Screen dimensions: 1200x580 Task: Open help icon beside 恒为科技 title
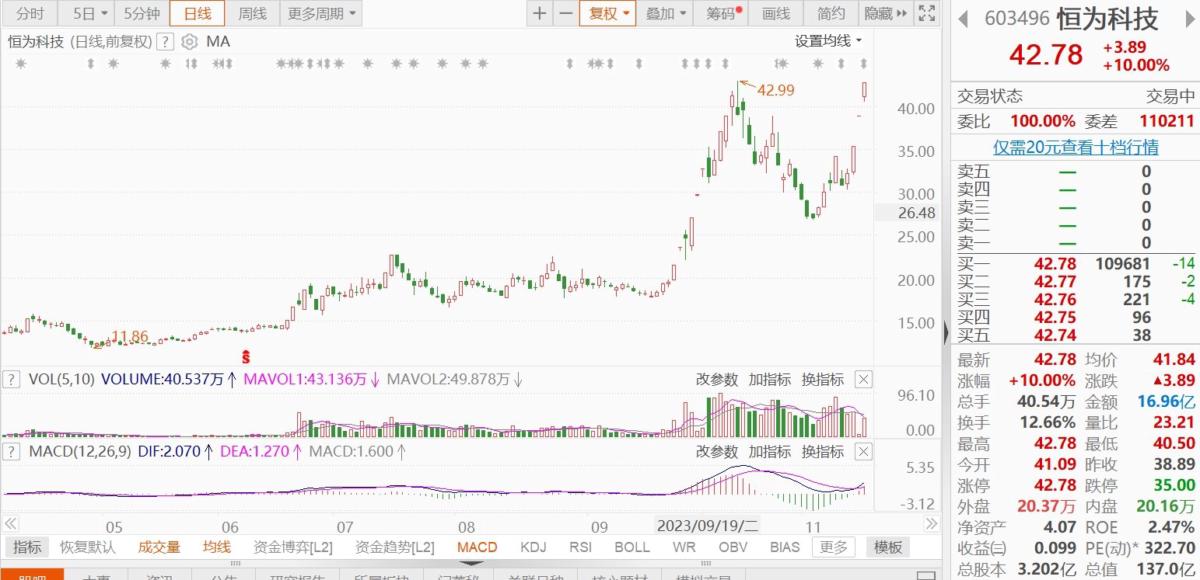coord(165,41)
